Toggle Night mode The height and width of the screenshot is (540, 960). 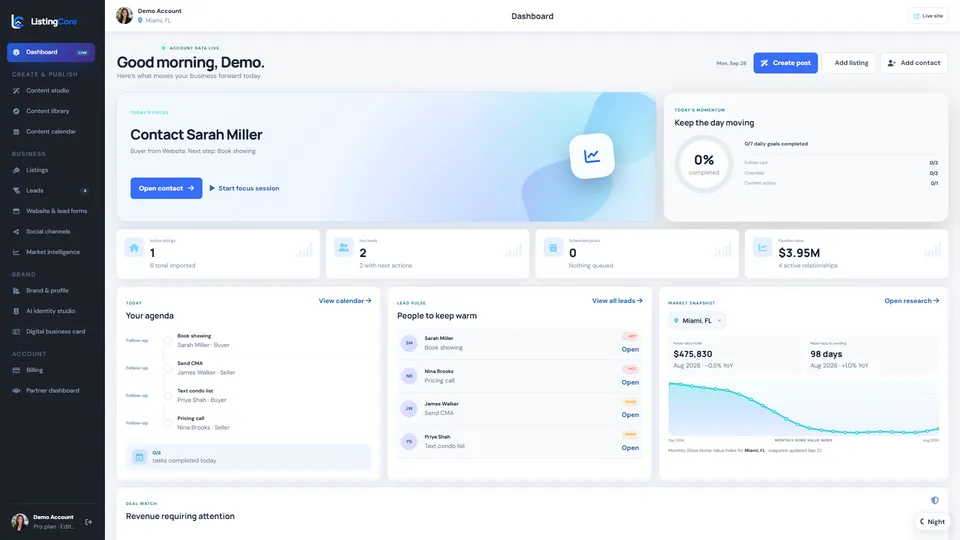point(932,522)
